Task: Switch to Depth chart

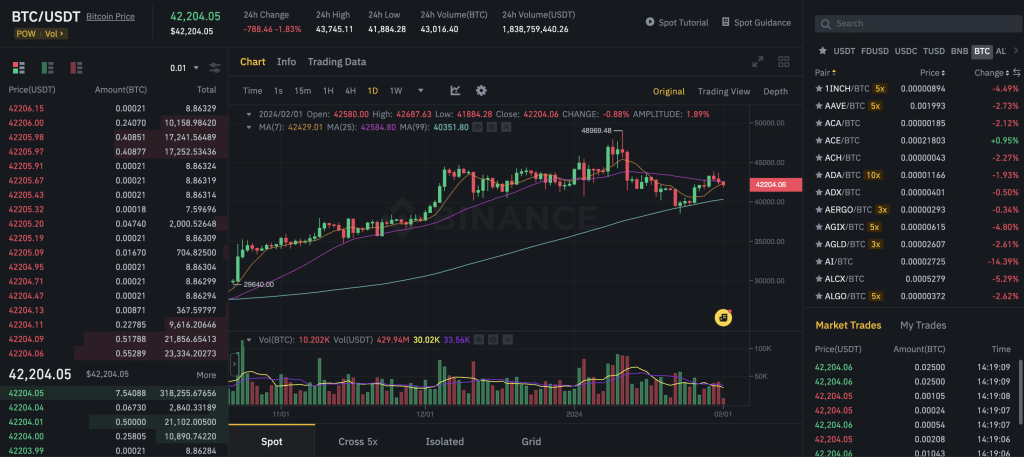Action: coord(775,91)
